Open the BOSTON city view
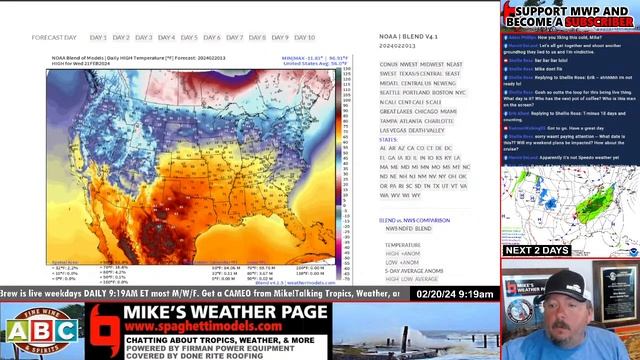Viewport: 640px width, 360px height. pos(442,93)
